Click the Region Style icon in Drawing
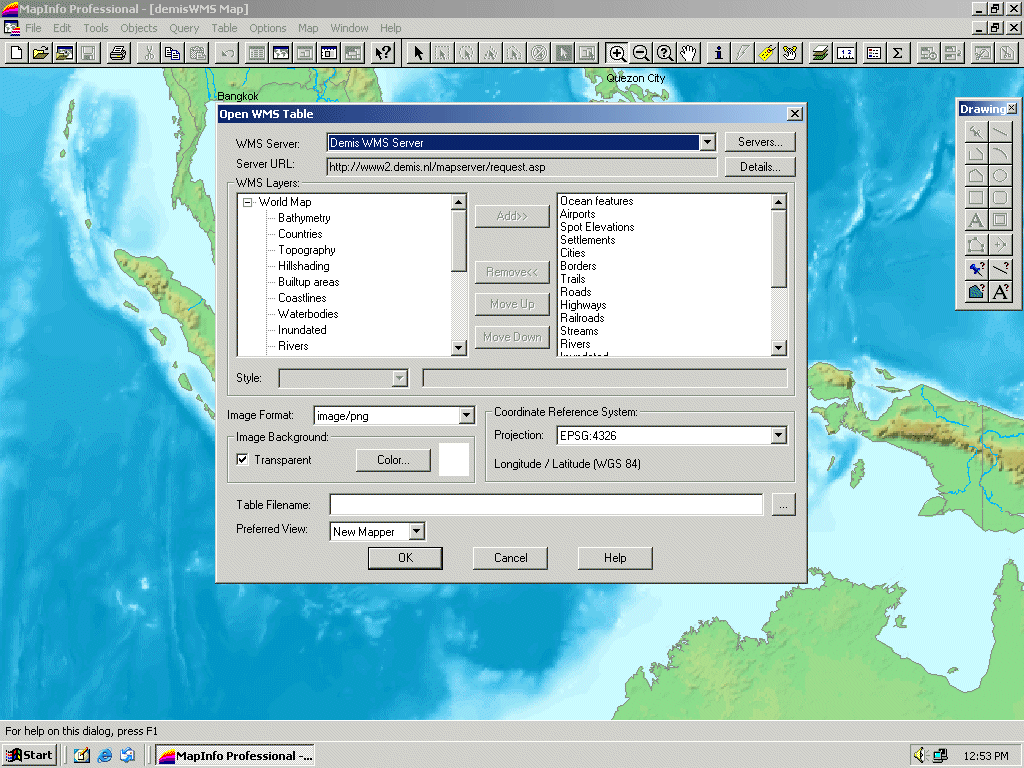 pyautogui.click(x=976, y=291)
